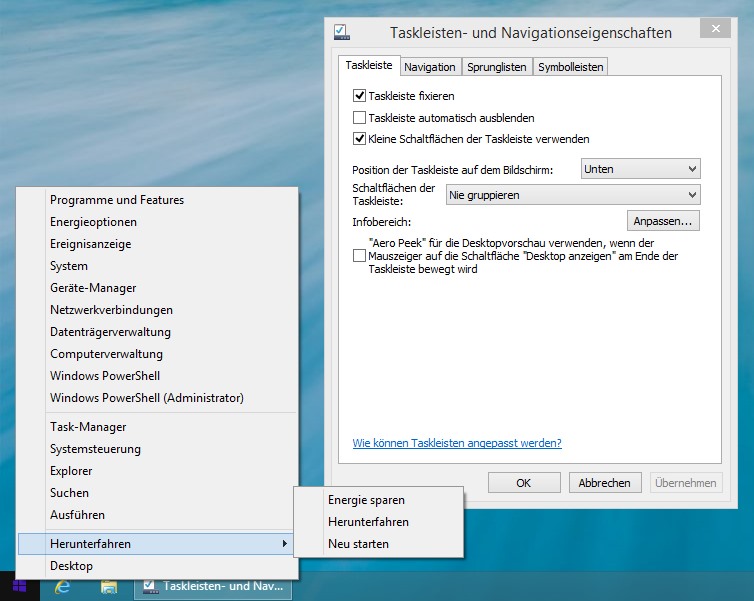Close the Taskleisten properties dialog

tap(716, 28)
